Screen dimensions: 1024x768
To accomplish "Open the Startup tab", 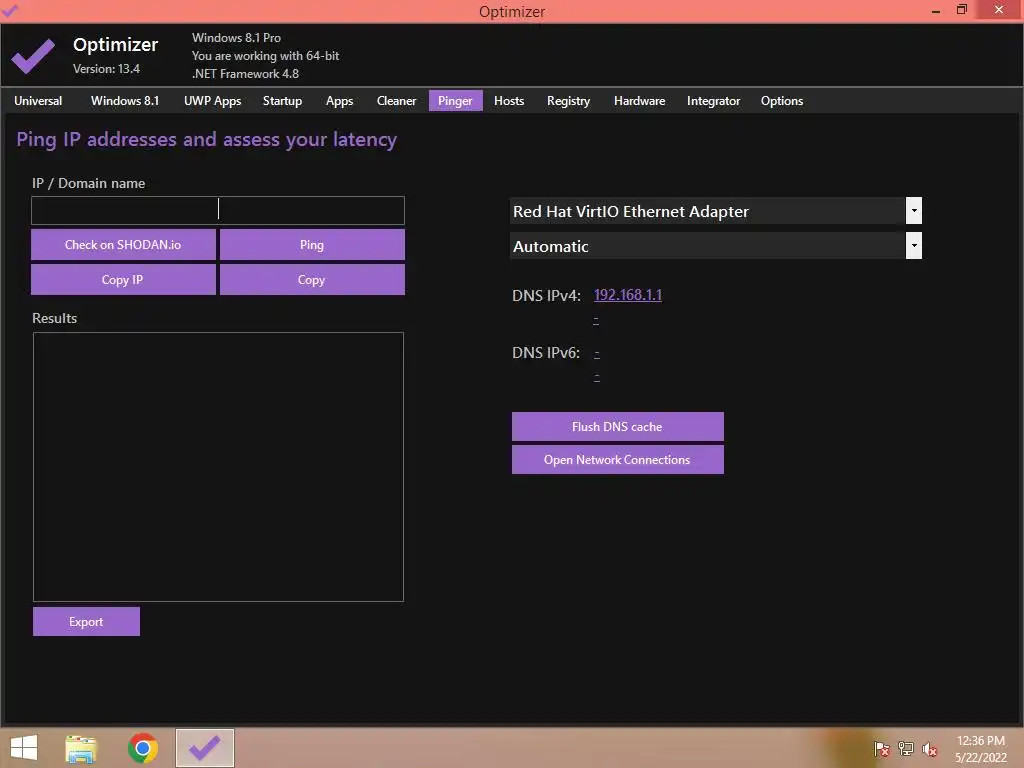I will click(282, 101).
